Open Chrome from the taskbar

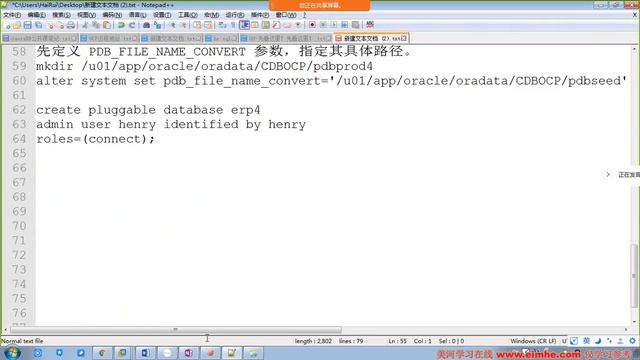102,353
